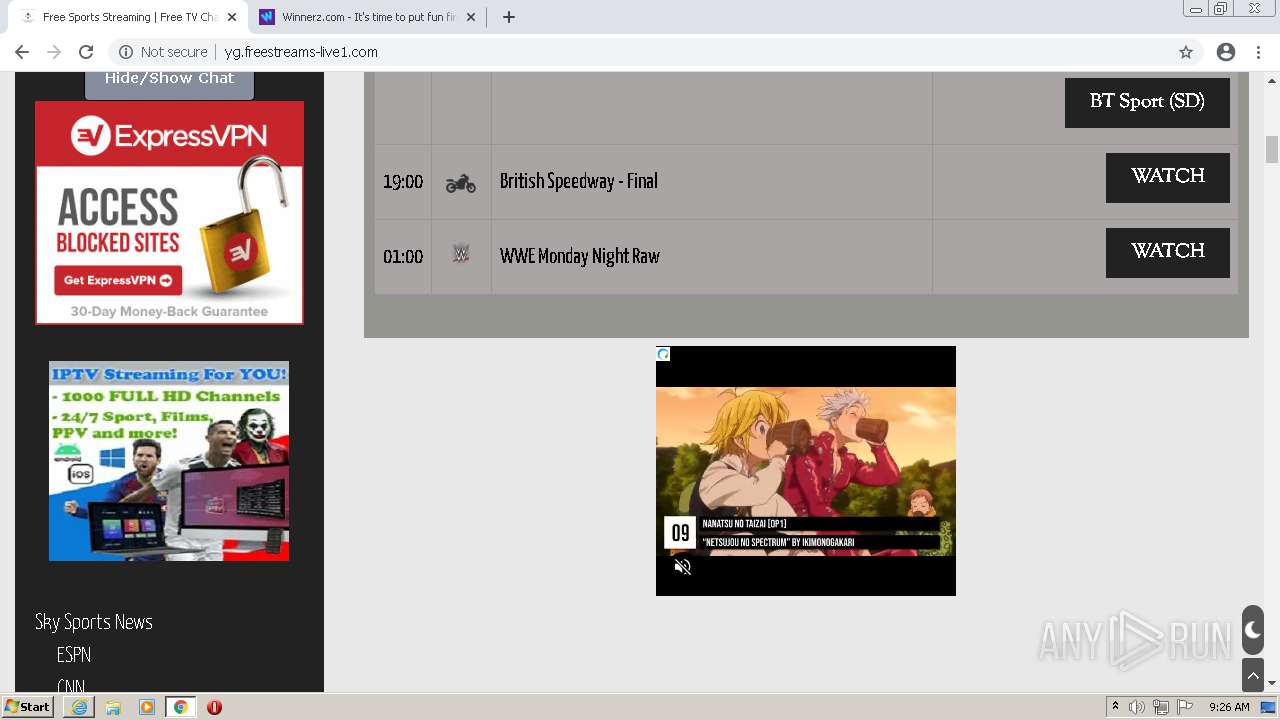Show hidden system tray icons
The height and width of the screenshot is (720, 1280).
1115,707
